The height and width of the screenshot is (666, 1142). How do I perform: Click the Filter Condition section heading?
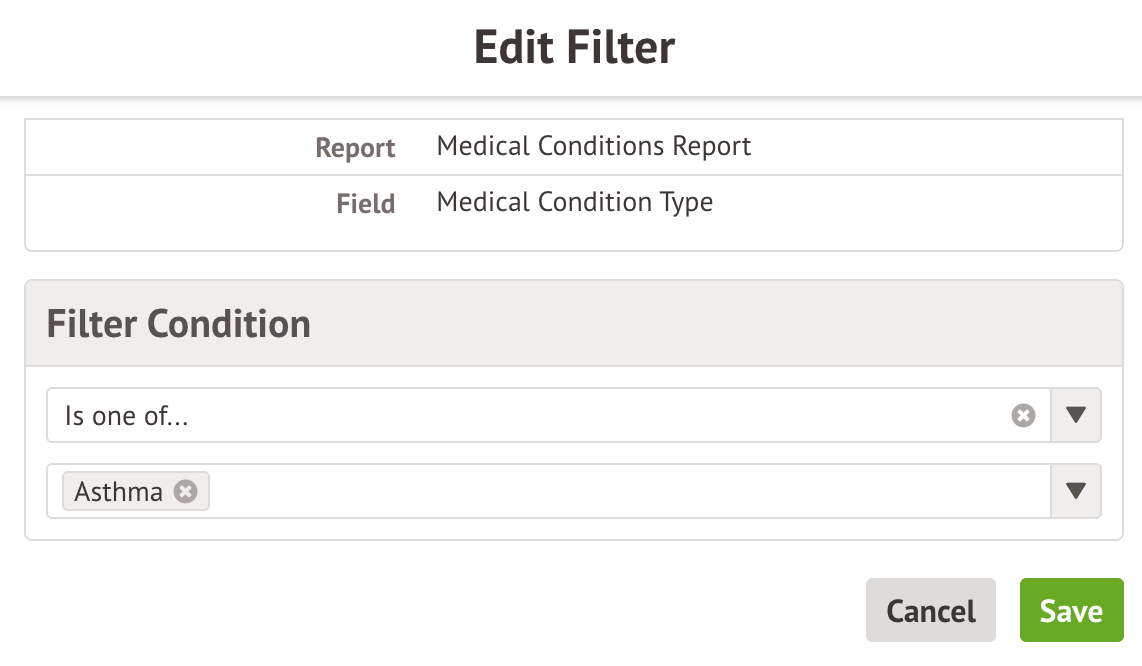click(x=179, y=324)
